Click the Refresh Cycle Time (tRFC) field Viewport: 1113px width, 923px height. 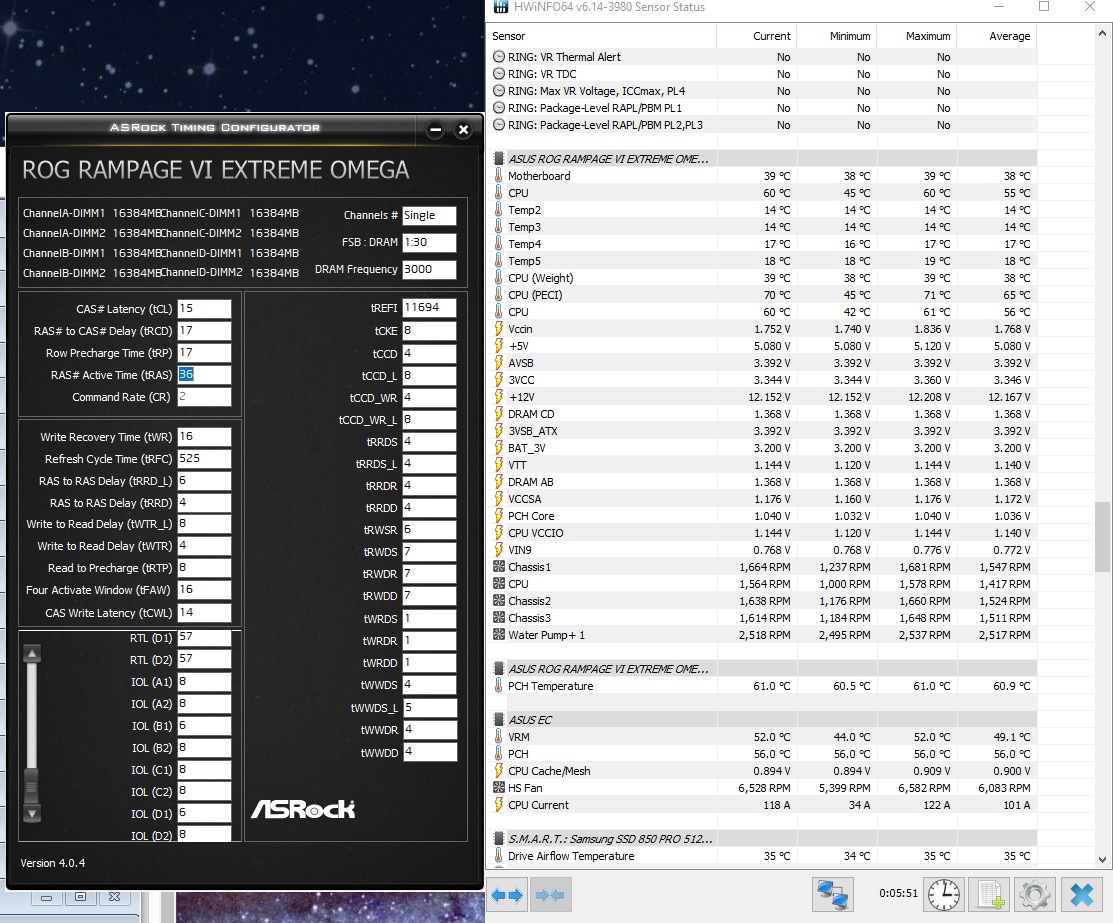pos(204,458)
